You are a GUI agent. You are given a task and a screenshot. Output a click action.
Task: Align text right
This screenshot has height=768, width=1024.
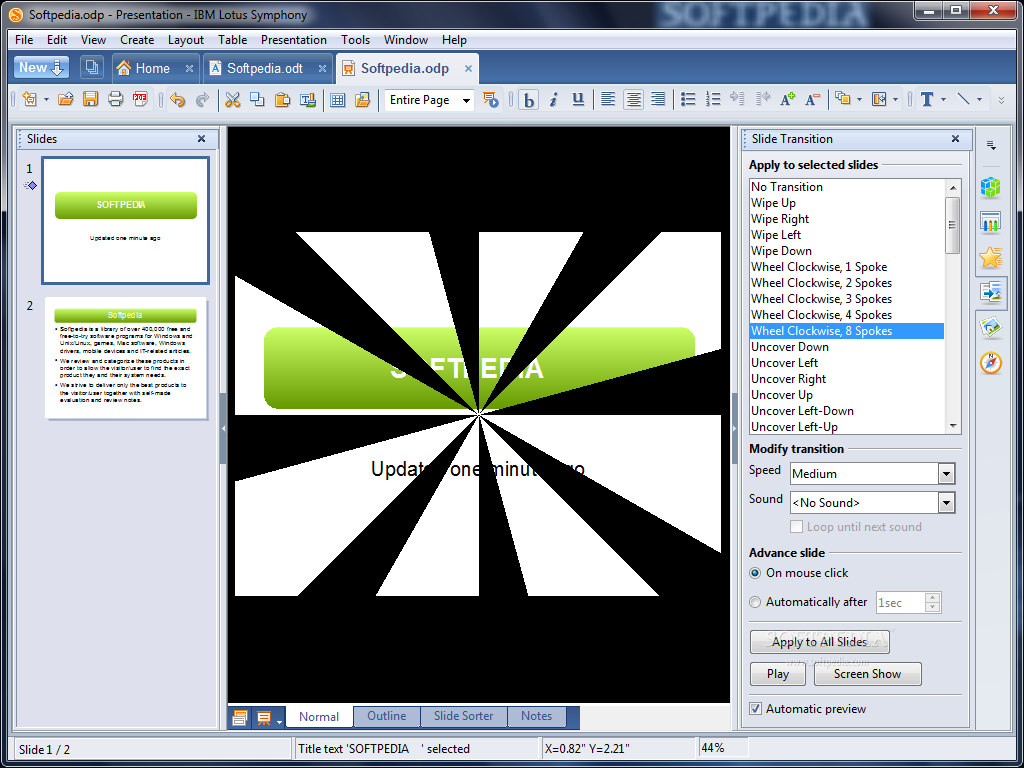[x=658, y=99]
